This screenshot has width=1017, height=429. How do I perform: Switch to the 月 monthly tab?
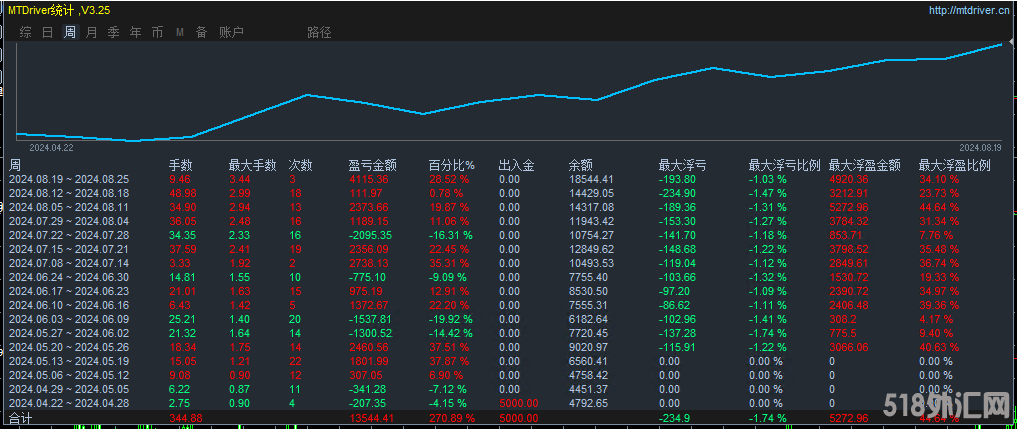pyautogui.click(x=91, y=32)
